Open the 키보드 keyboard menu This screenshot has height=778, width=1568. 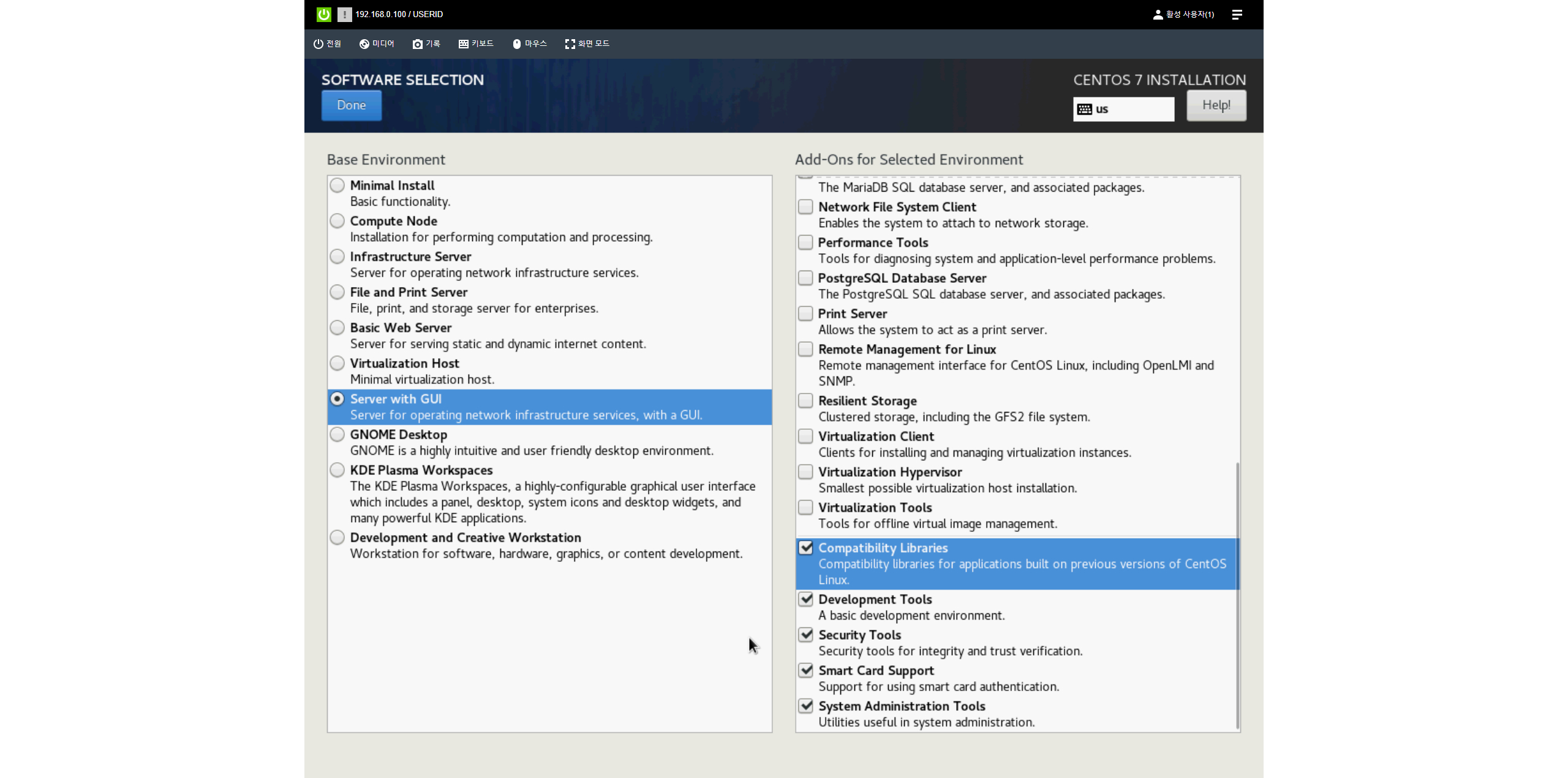click(x=476, y=43)
